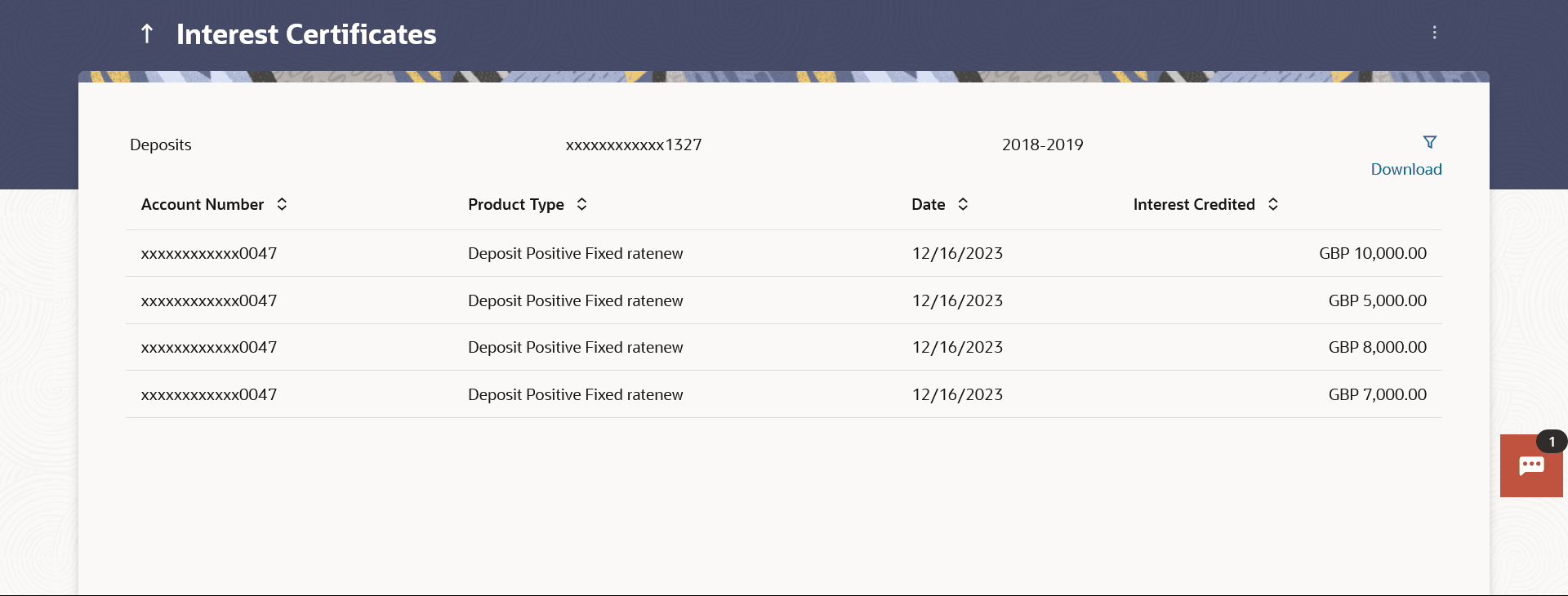Click the Product Type column header
Screen dimensions: 1568x596
515,204
